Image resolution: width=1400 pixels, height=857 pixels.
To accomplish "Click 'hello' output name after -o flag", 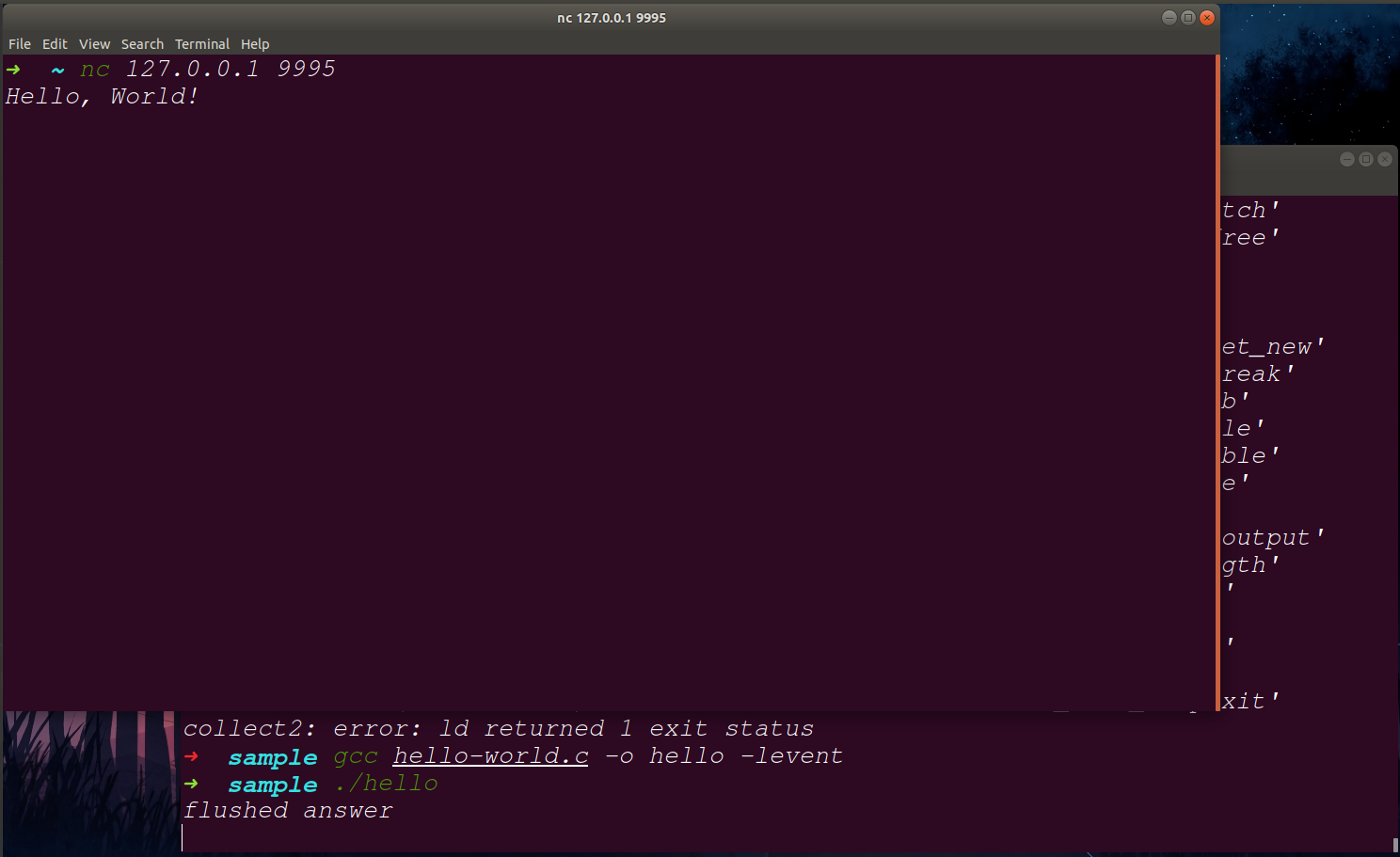I will click(x=687, y=756).
